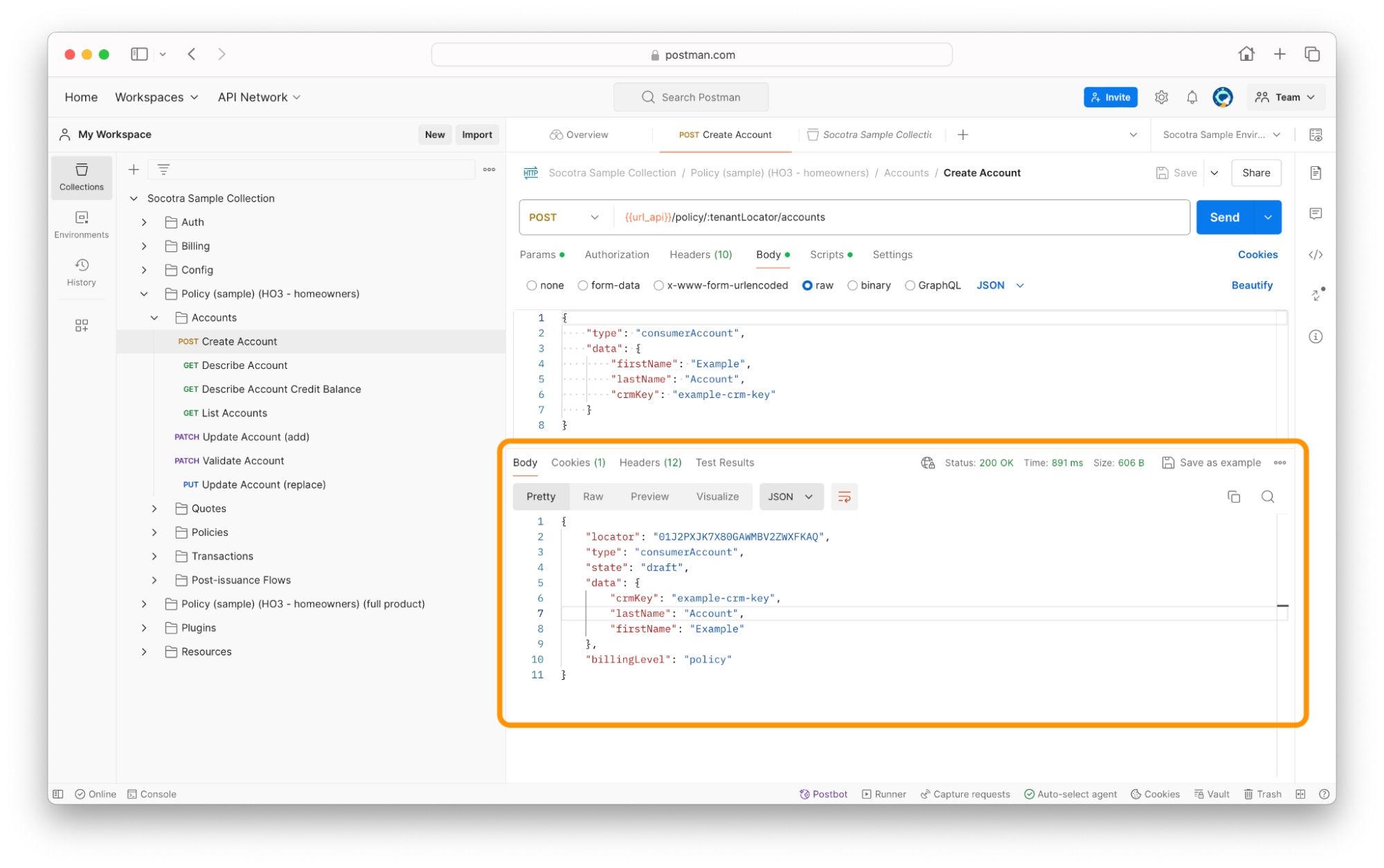The image size is (1384, 868).
Task: Click the Send button
Action: coord(1224,217)
